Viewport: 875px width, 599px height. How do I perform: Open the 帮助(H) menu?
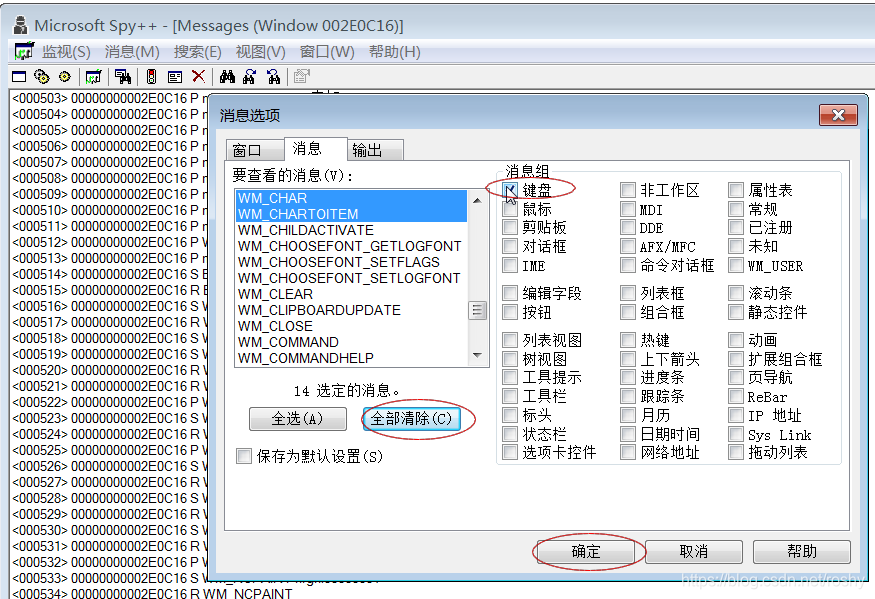click(x=395, y=52)
